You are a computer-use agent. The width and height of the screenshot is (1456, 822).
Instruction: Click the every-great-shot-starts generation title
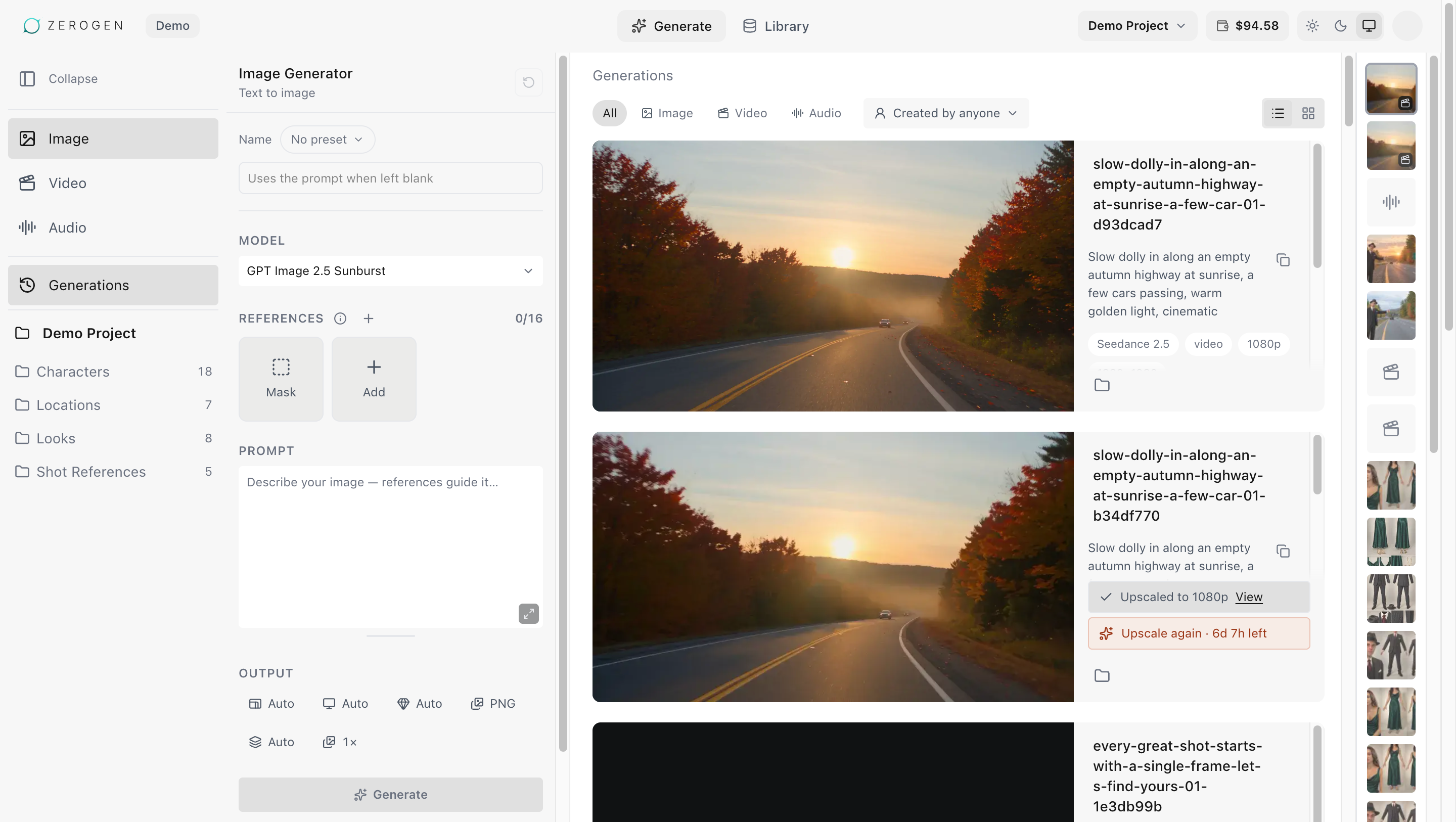[1178, 776]
